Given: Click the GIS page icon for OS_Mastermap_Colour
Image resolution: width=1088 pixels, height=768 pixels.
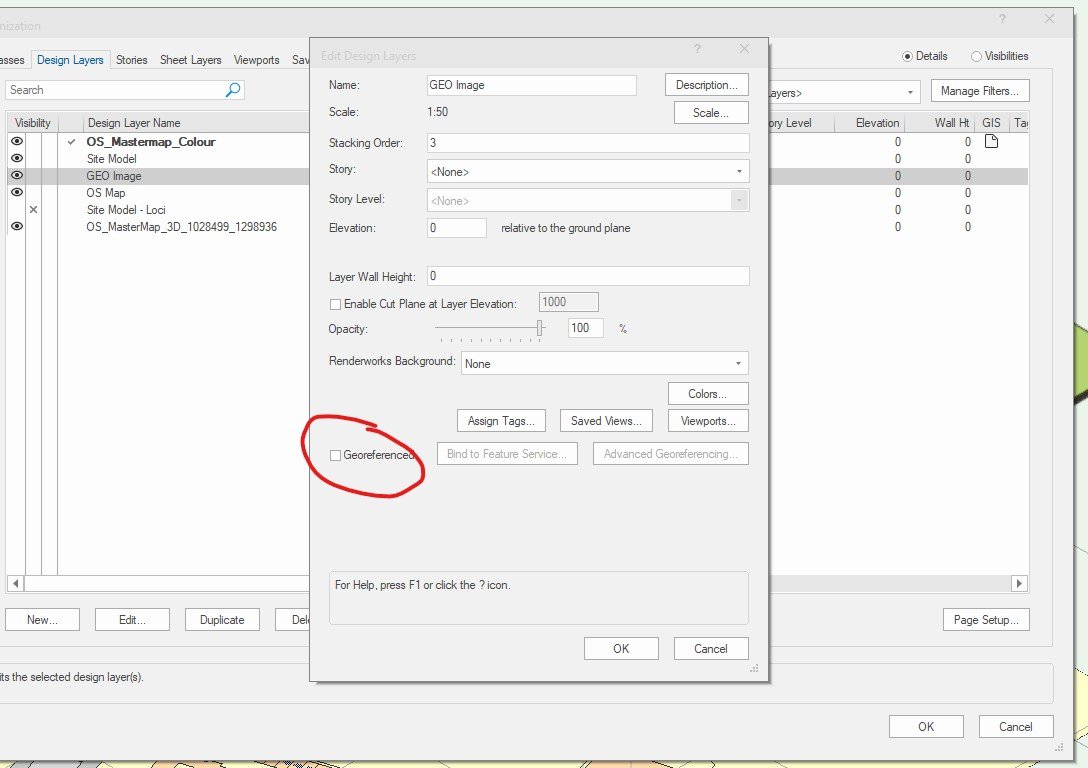Looking at the screenshot, I should pyautogui.click(x=991, y=142).
